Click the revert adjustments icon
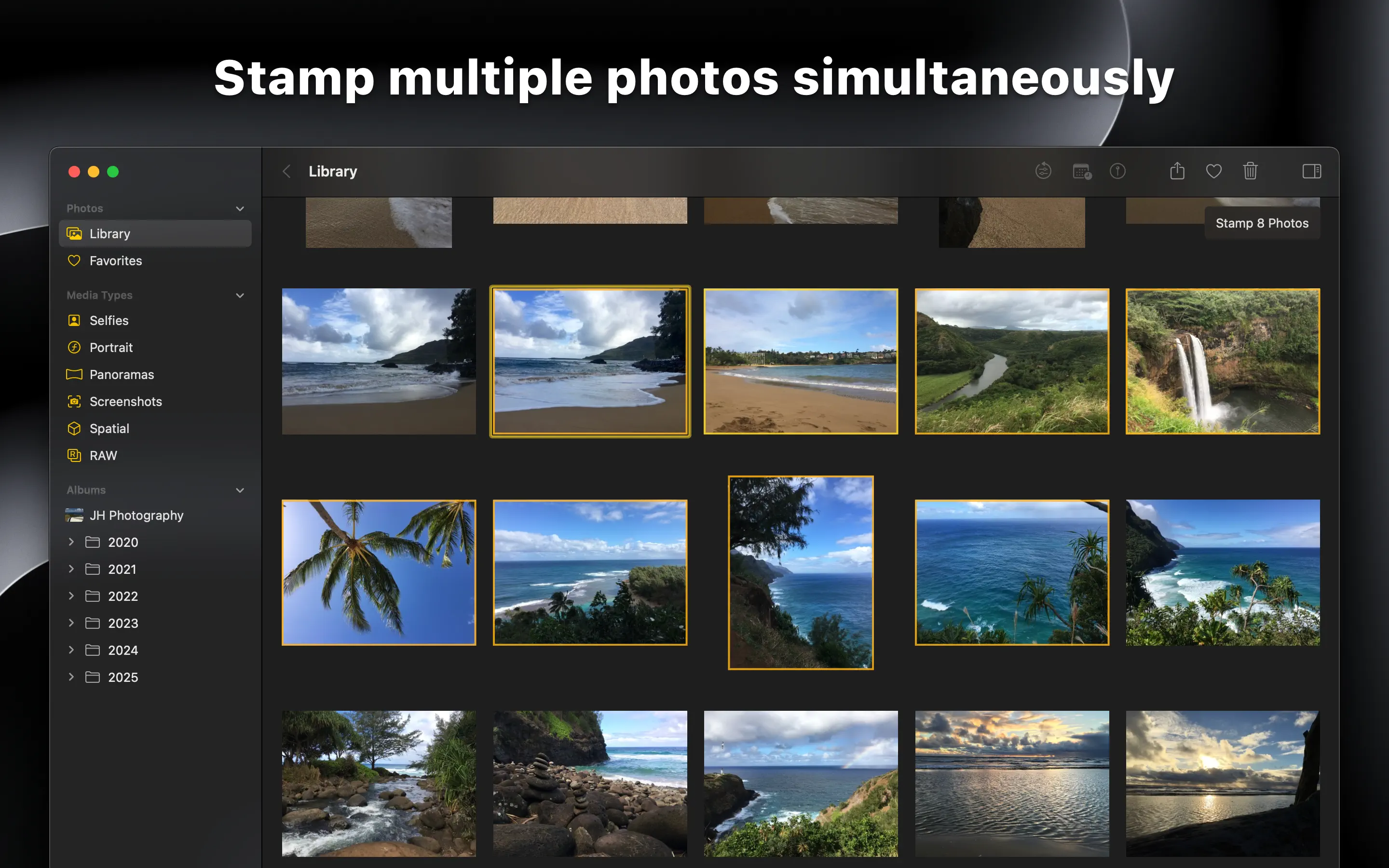Screen dimensions: 1389x868 [1043, 171]
